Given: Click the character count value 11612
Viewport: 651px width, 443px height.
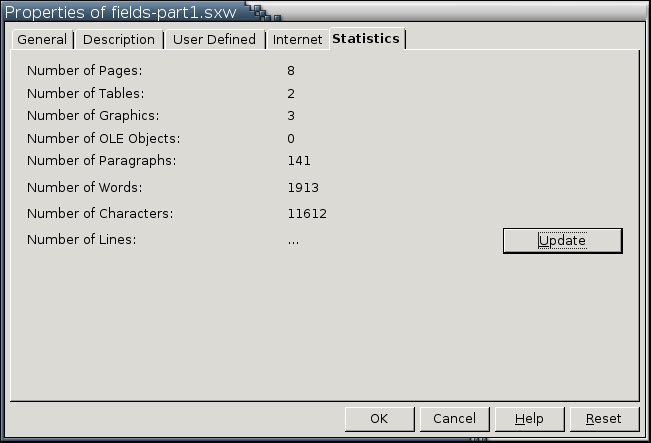Looking at the screenshot, I should (307, 214).
